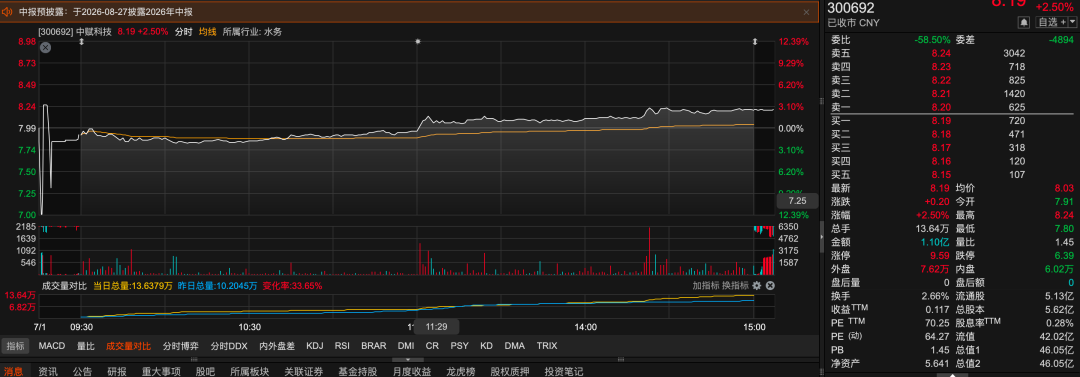Switch to the 公告 tab
The height and width of the screenshot is (377, 1080).
pos(83,371)
